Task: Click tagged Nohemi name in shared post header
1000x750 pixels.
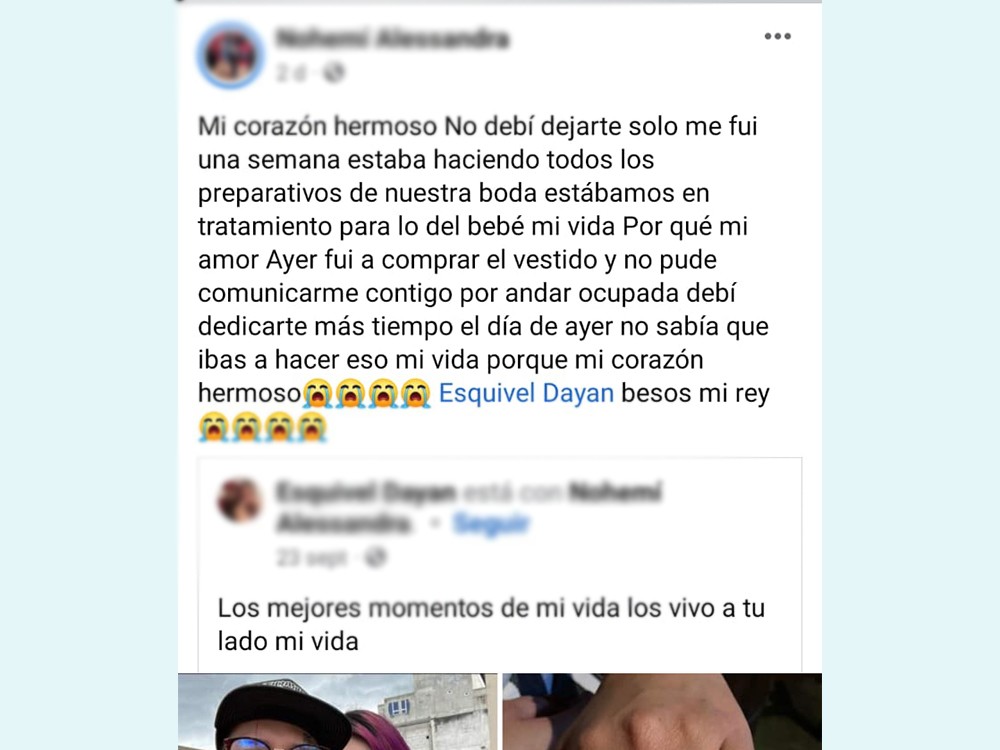Action: point(615,492)
